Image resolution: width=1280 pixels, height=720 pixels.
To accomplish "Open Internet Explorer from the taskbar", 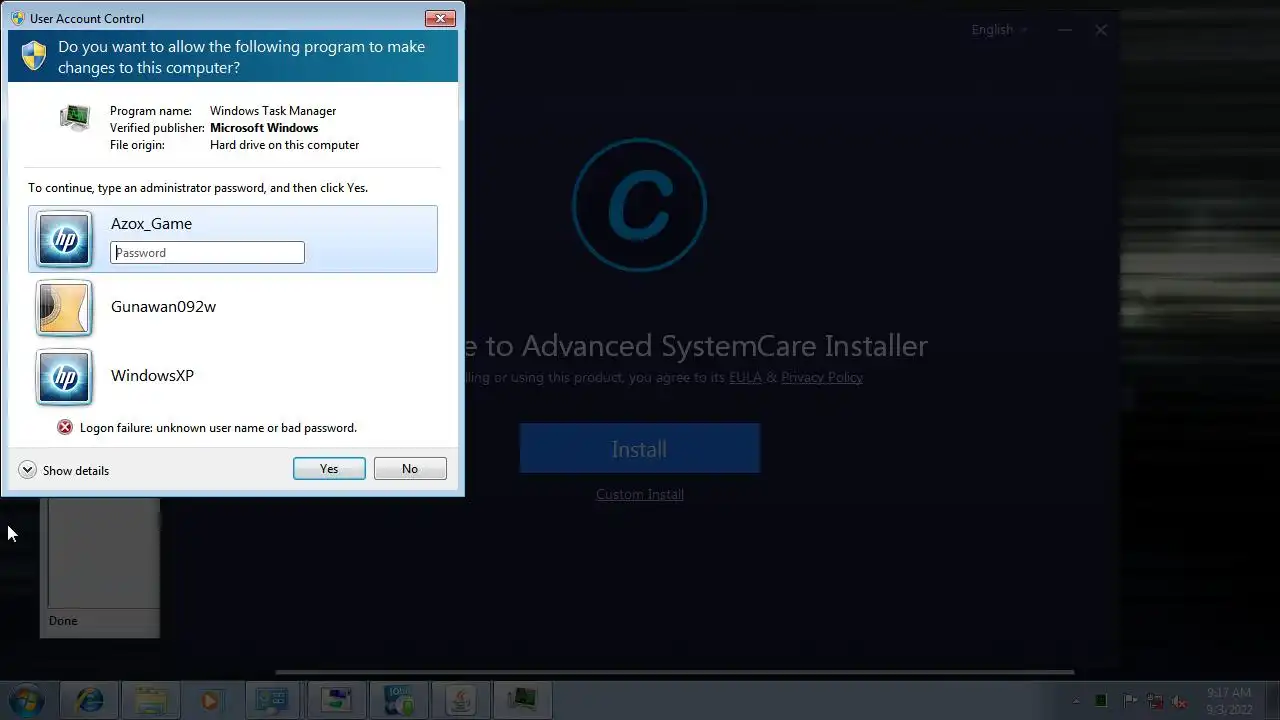I will coord(90,700).
